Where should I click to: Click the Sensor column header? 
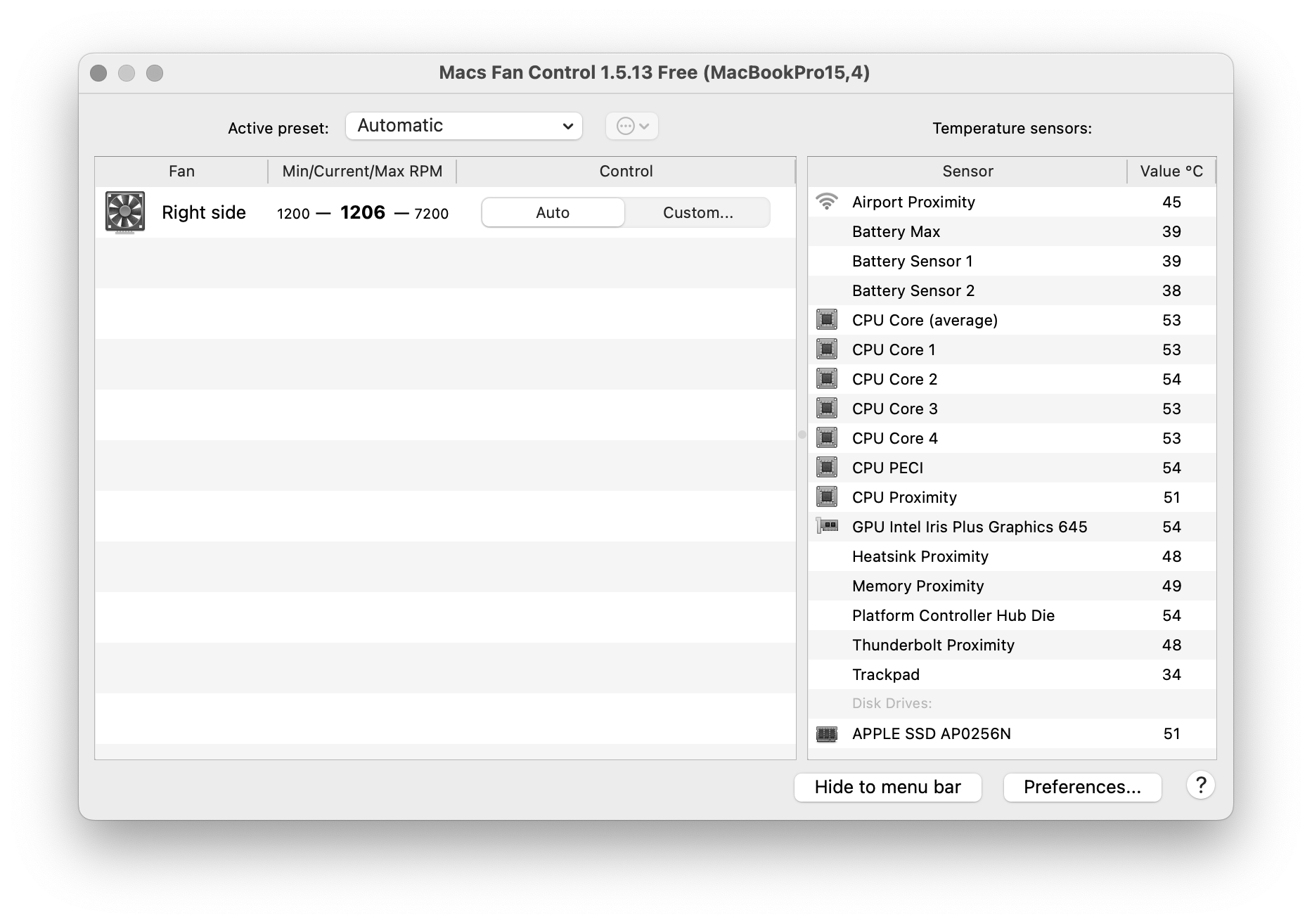(x=967, y=171)
